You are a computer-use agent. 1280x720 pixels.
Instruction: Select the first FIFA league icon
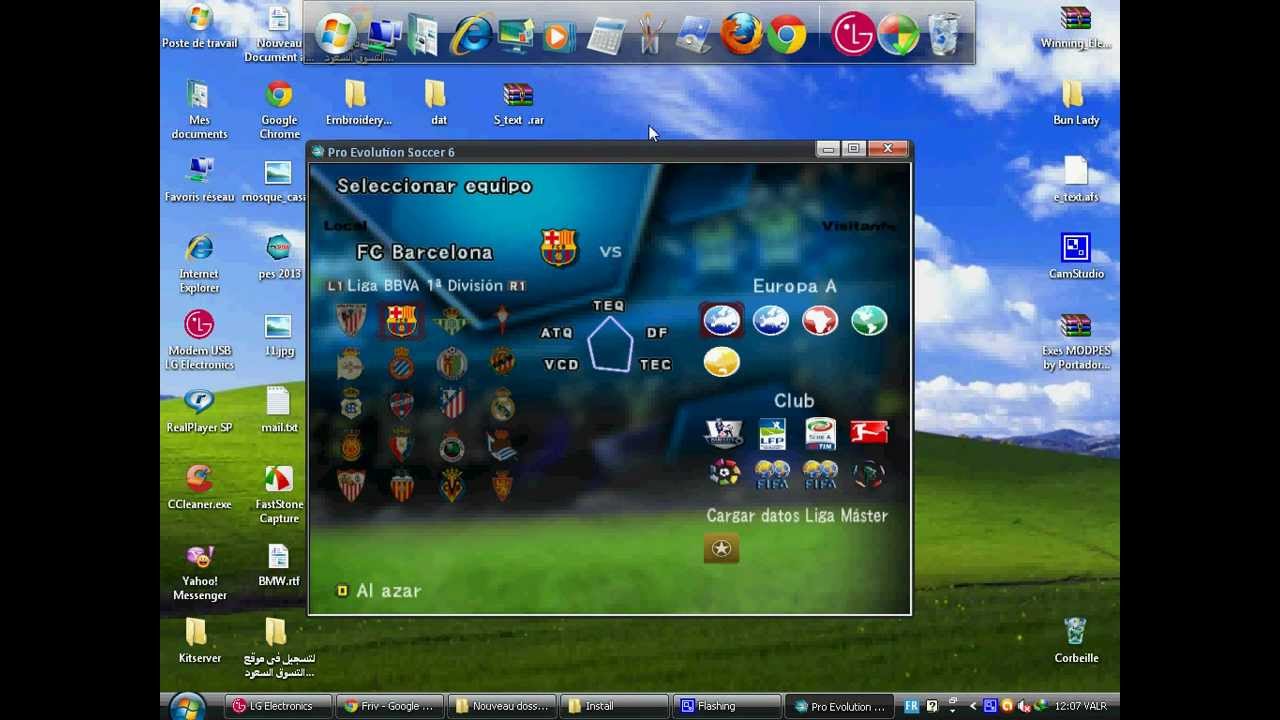pyautogui.click(x=772, y=474)
